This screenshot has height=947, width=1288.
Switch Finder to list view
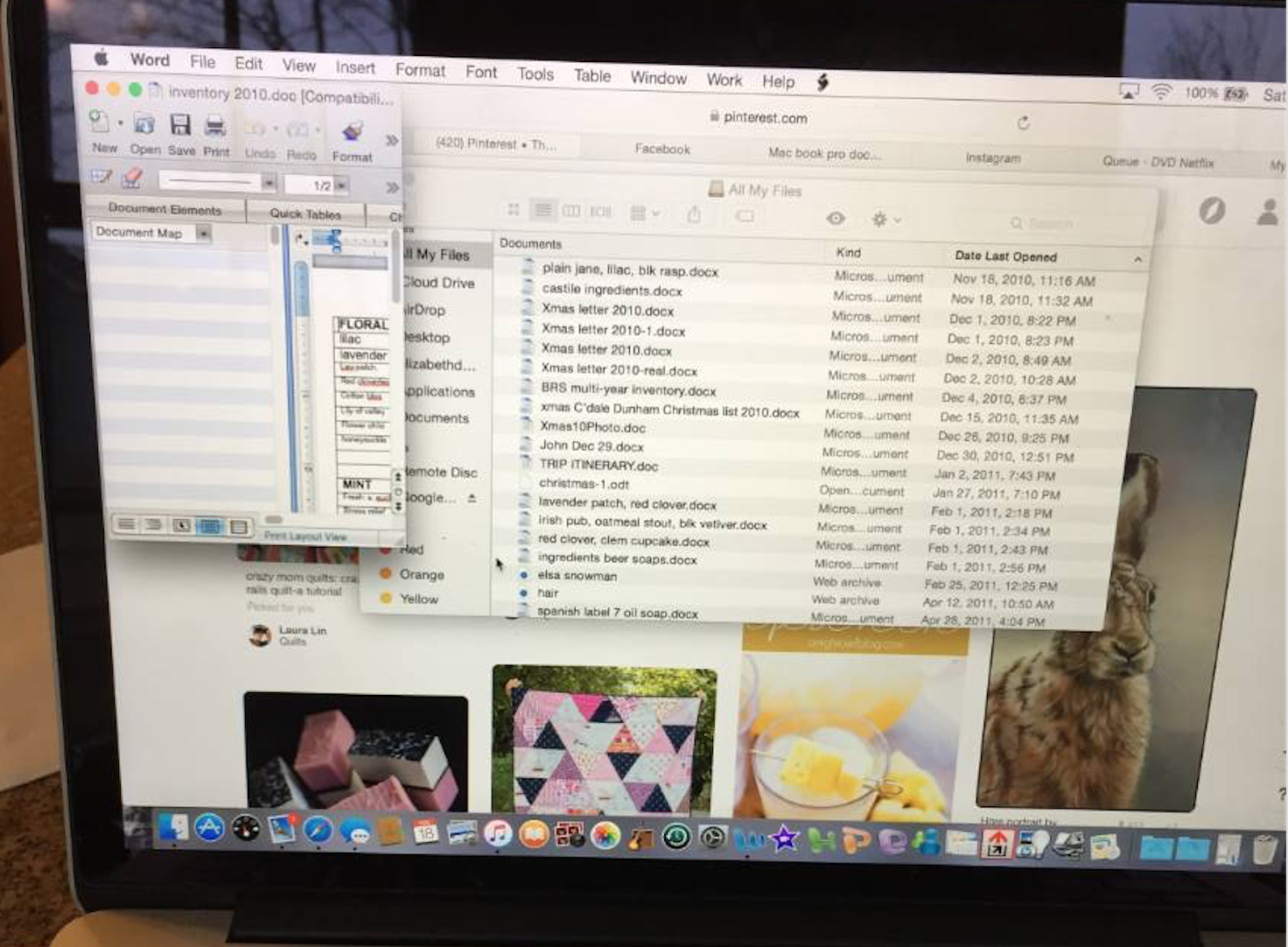543,210
